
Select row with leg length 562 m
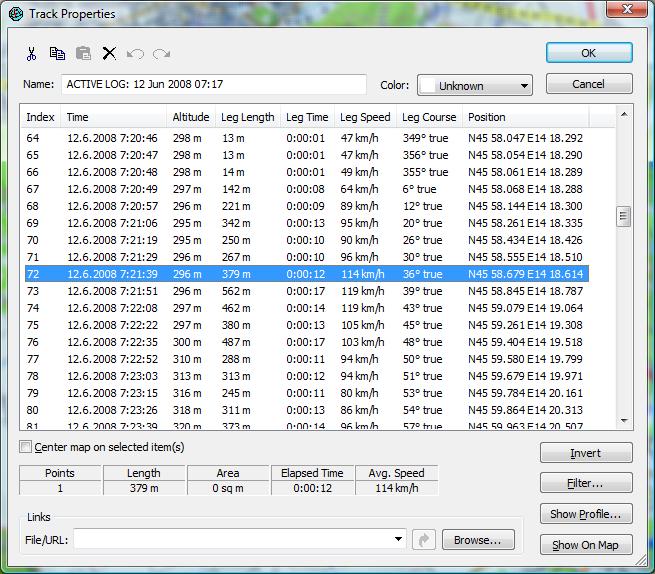307,291
